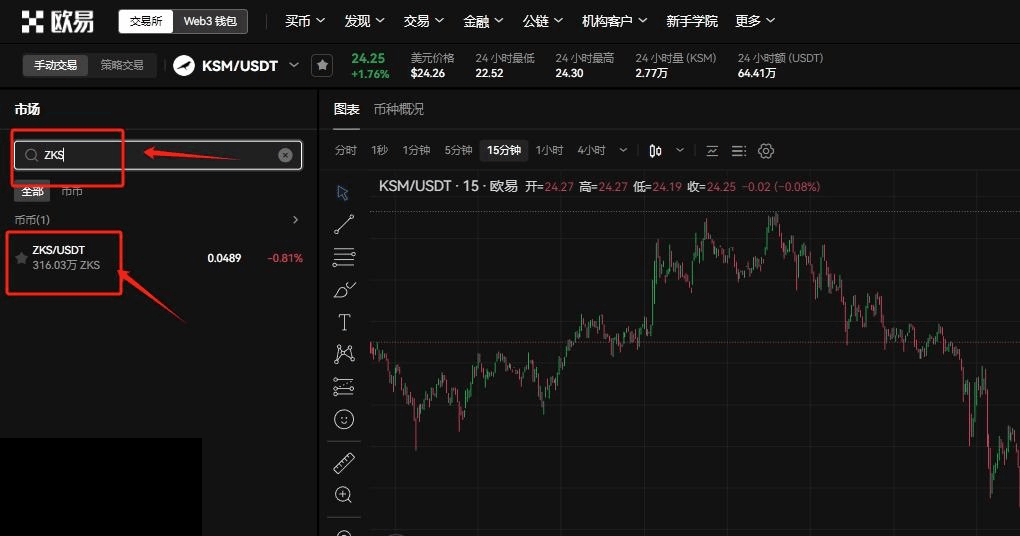
Task: Clear the ZKS search text
Action: pyautogui.click(x=285, y=155)
